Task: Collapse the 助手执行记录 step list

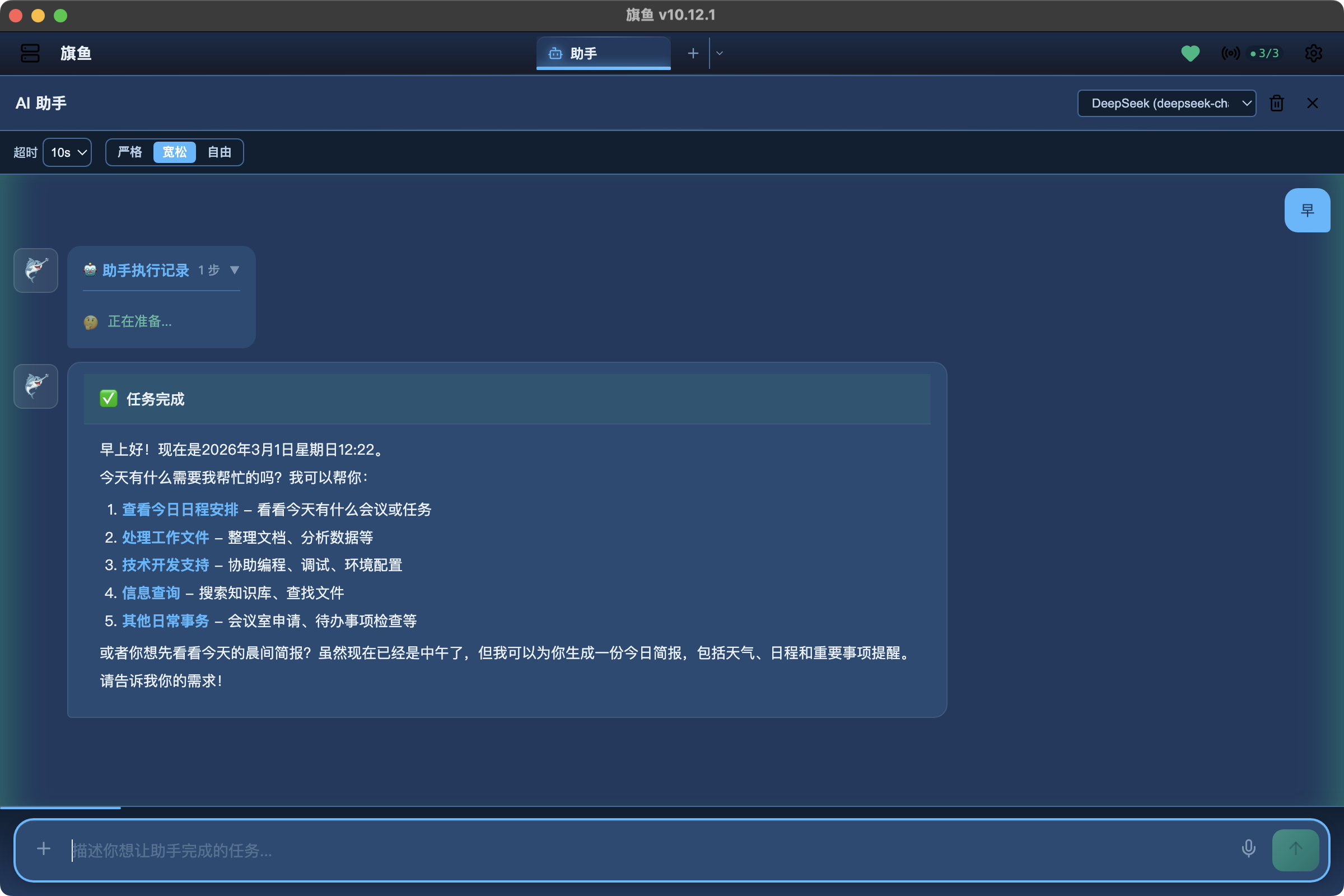Action: (234, 270)
